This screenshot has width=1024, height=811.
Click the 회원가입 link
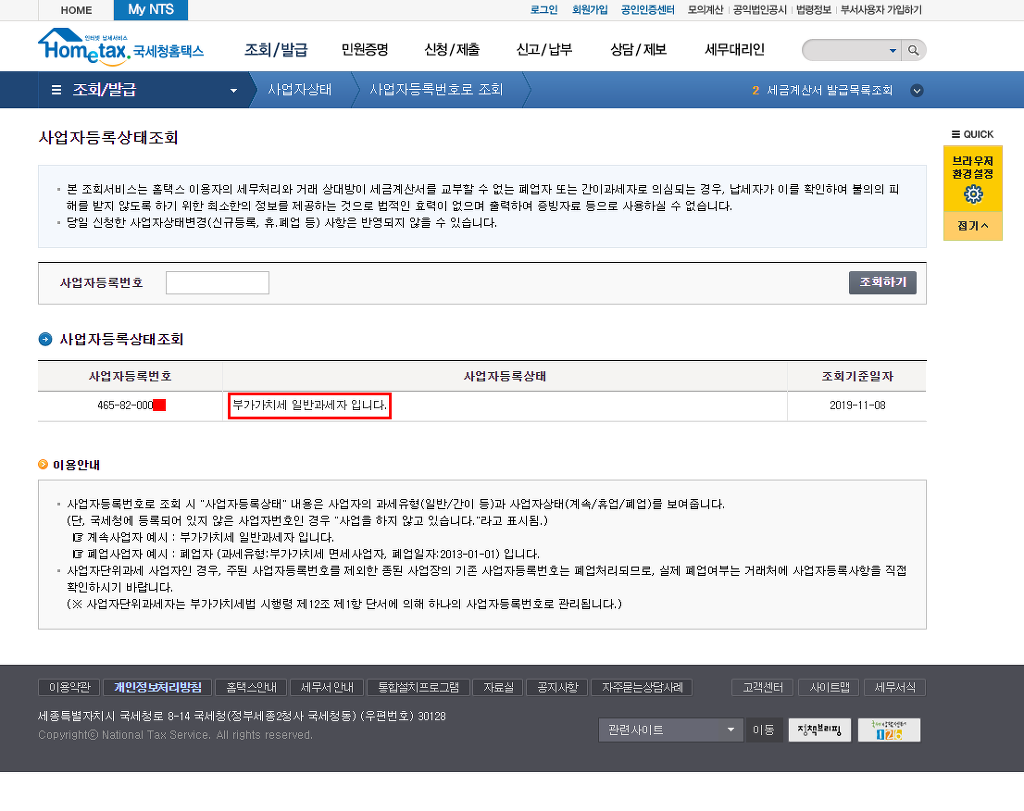coord(590,10)
